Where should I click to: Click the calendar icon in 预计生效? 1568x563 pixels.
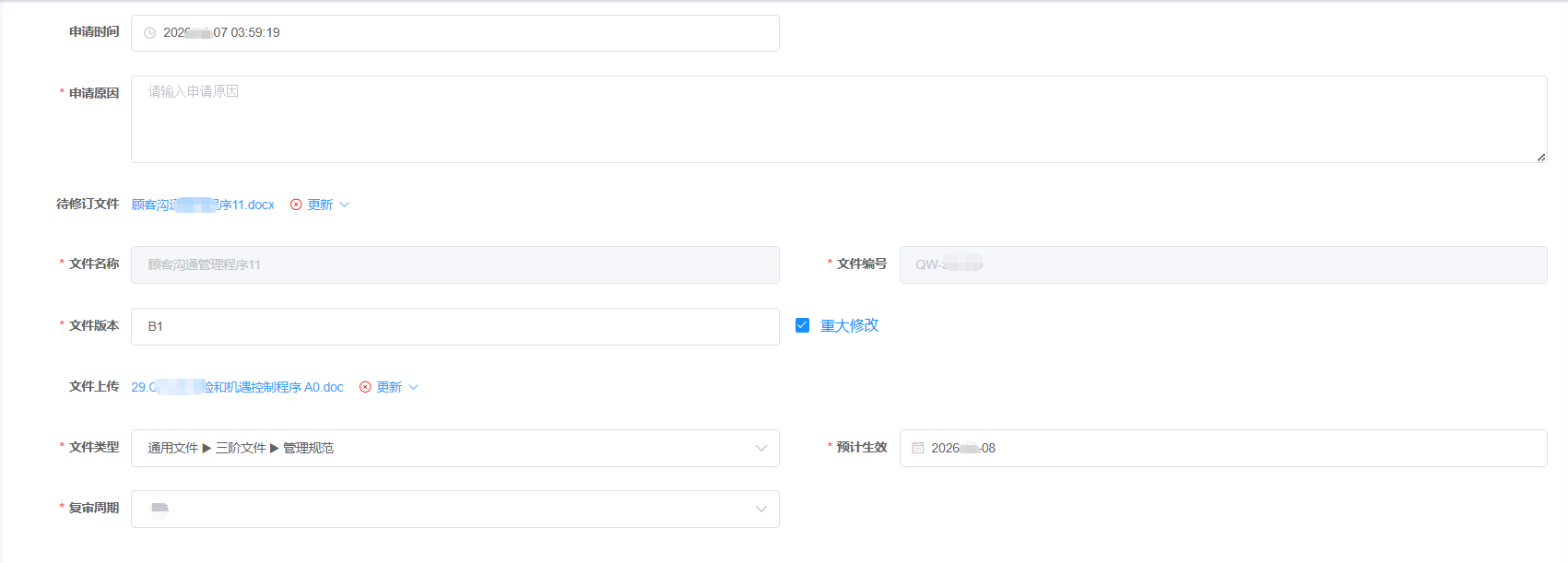918,448
